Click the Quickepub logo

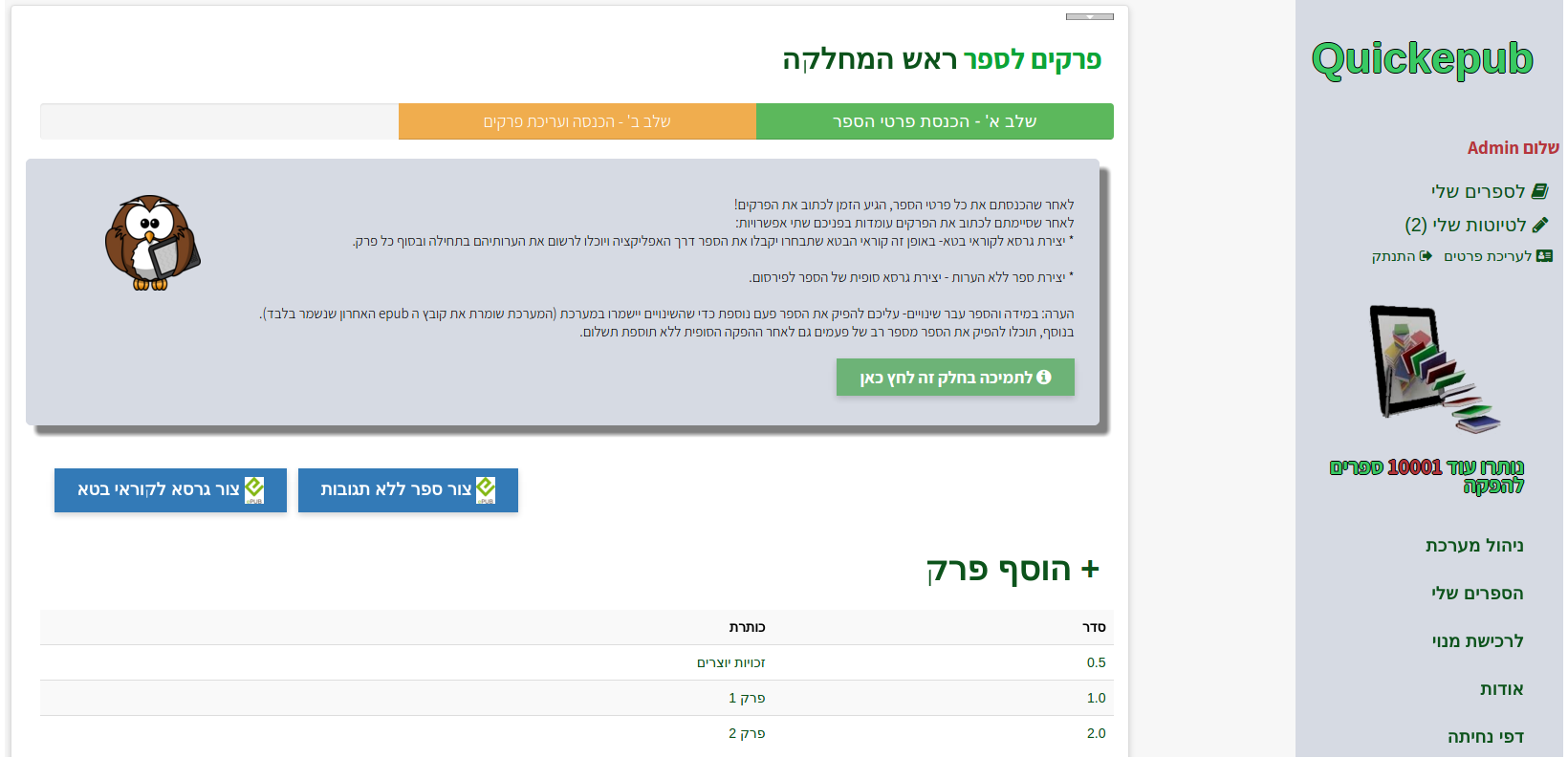coord(1422,59)
